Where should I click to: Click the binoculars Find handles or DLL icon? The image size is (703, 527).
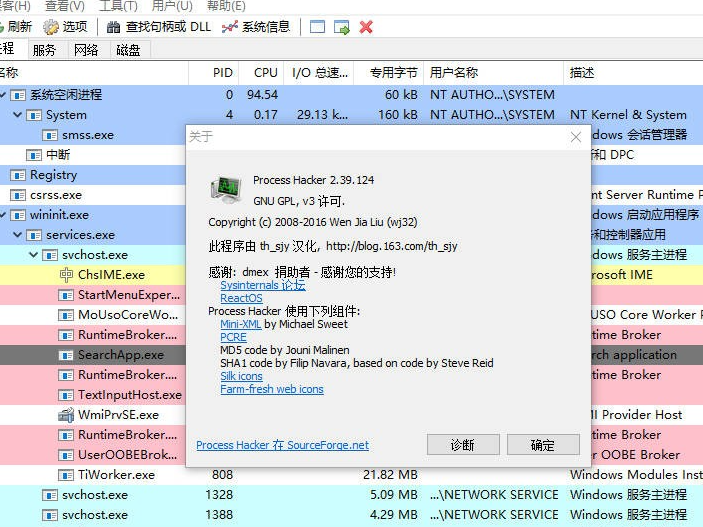112,27
